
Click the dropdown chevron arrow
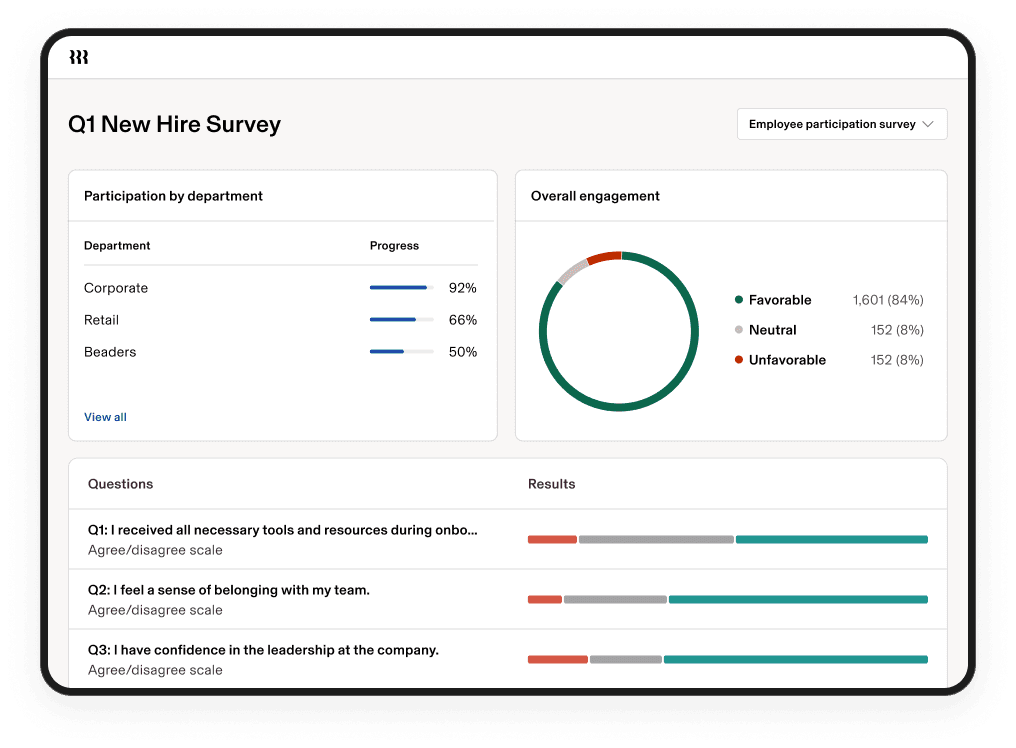click(927, 124)
